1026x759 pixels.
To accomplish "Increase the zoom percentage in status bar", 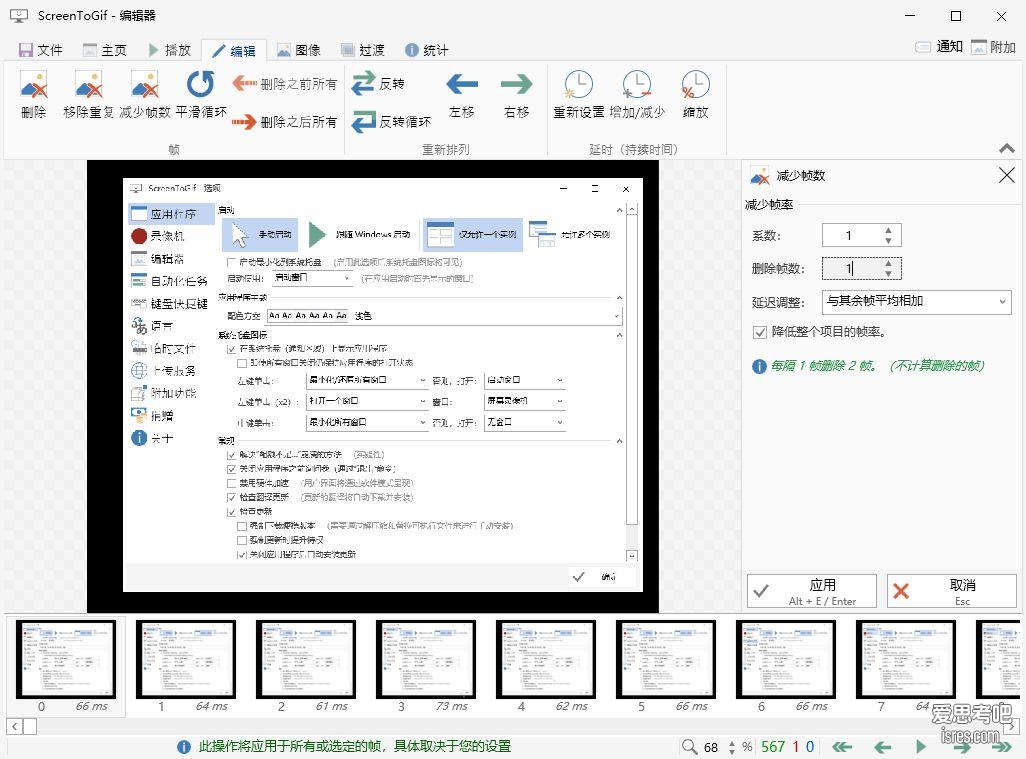I will click(x=732, y=743).
